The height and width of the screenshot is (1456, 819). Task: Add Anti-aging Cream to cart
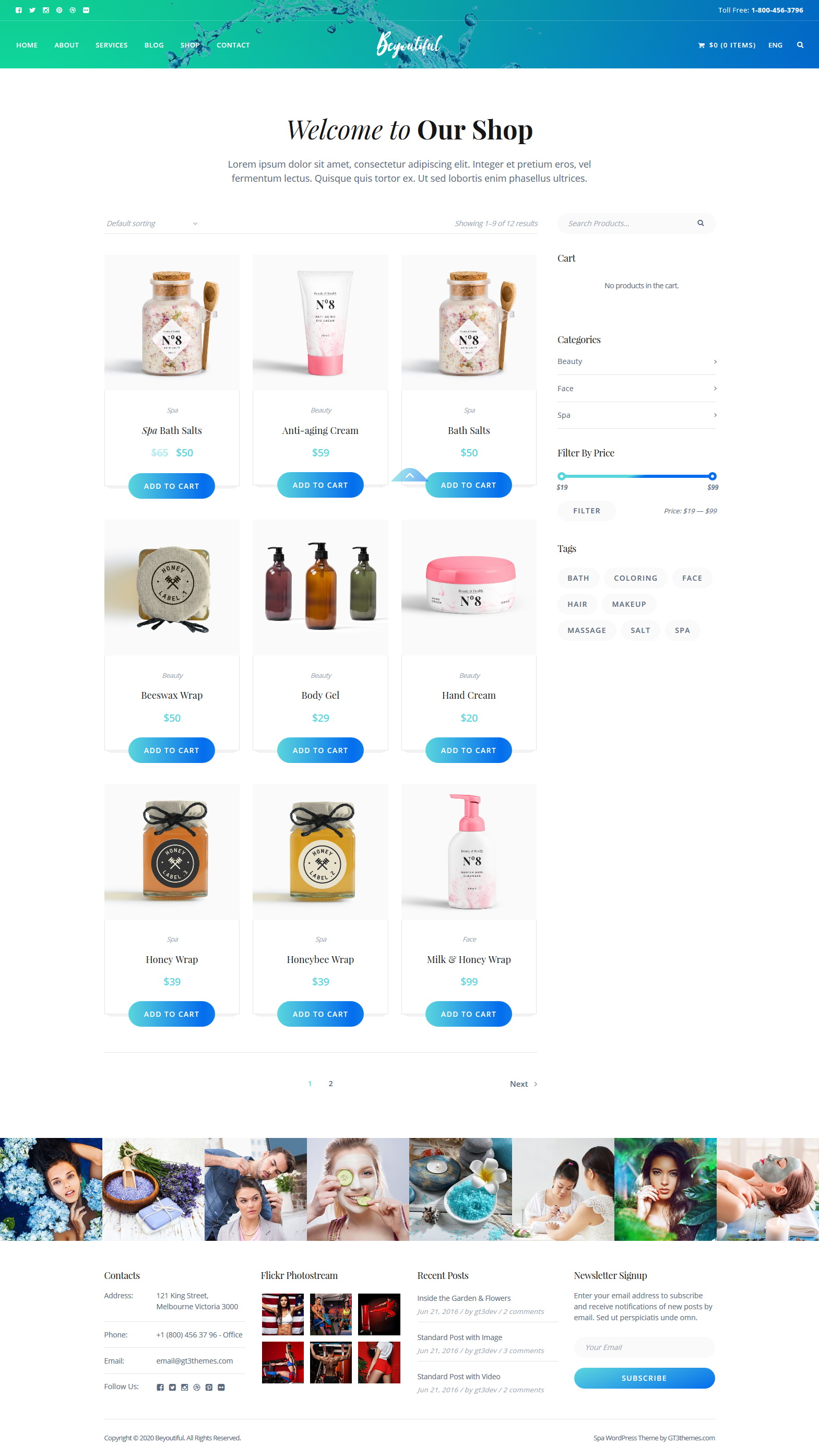coord(321,485)
